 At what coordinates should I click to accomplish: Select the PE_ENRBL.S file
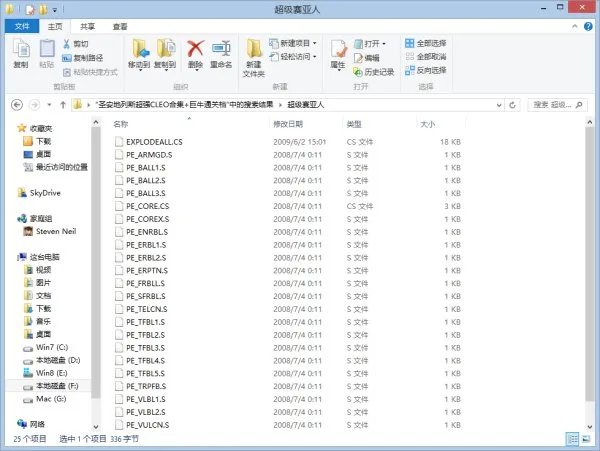(147, 232)
